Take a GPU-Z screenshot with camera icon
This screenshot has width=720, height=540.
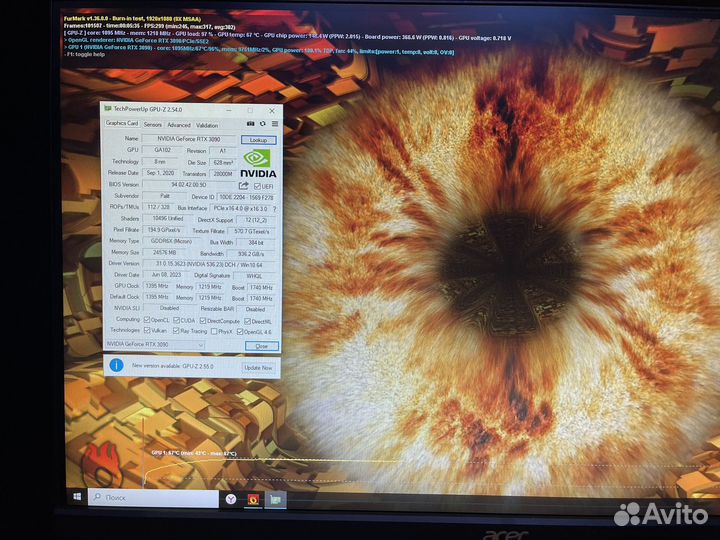click(250, 124)
